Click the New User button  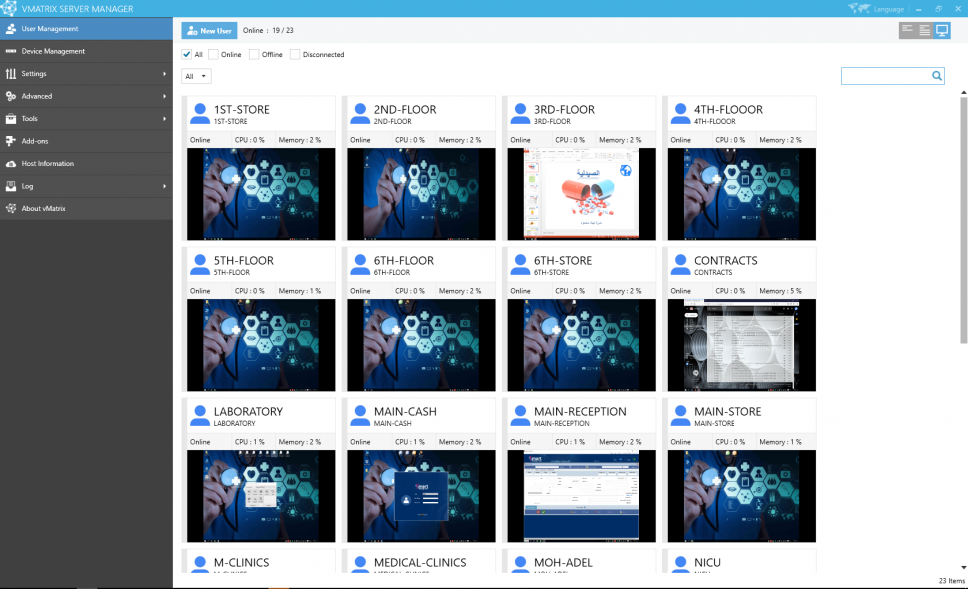pyautogui.click(x=209, y=31)
